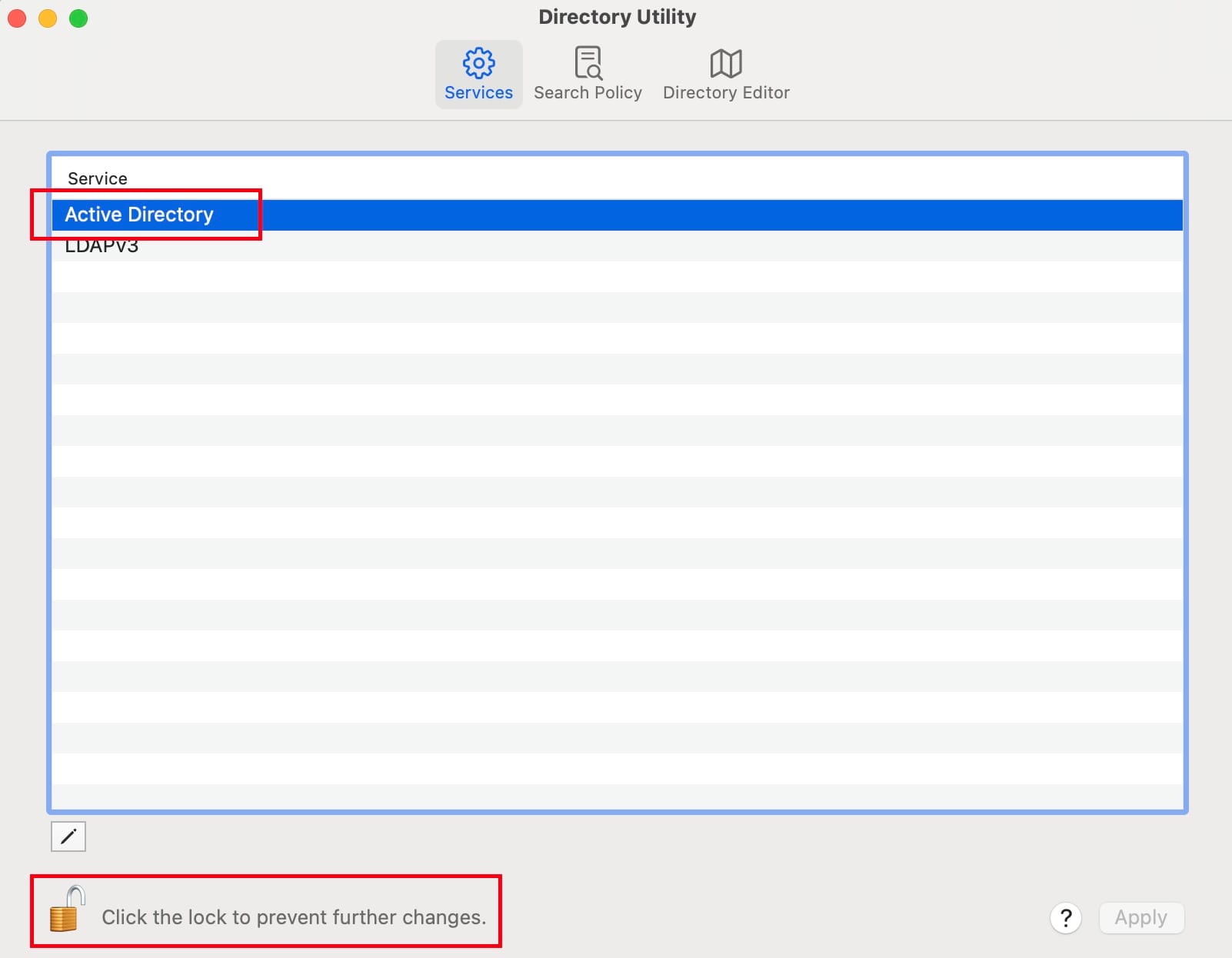Click the open padlock icon

click(x=67, y=909)
